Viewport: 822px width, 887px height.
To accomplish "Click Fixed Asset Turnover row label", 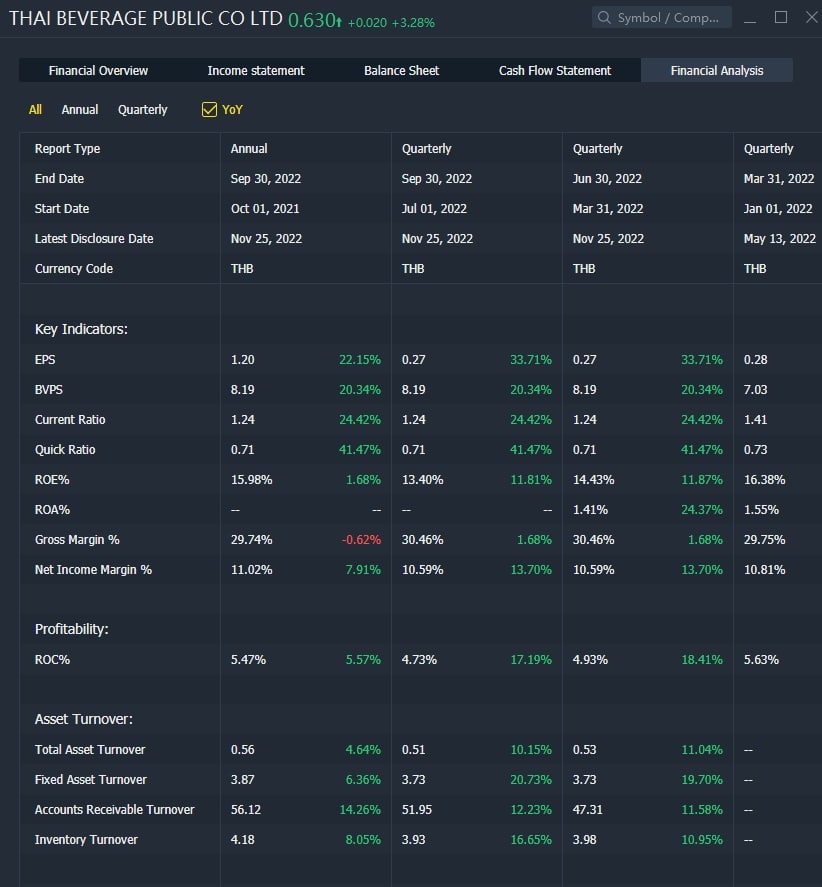I will [x=91, y=780].
